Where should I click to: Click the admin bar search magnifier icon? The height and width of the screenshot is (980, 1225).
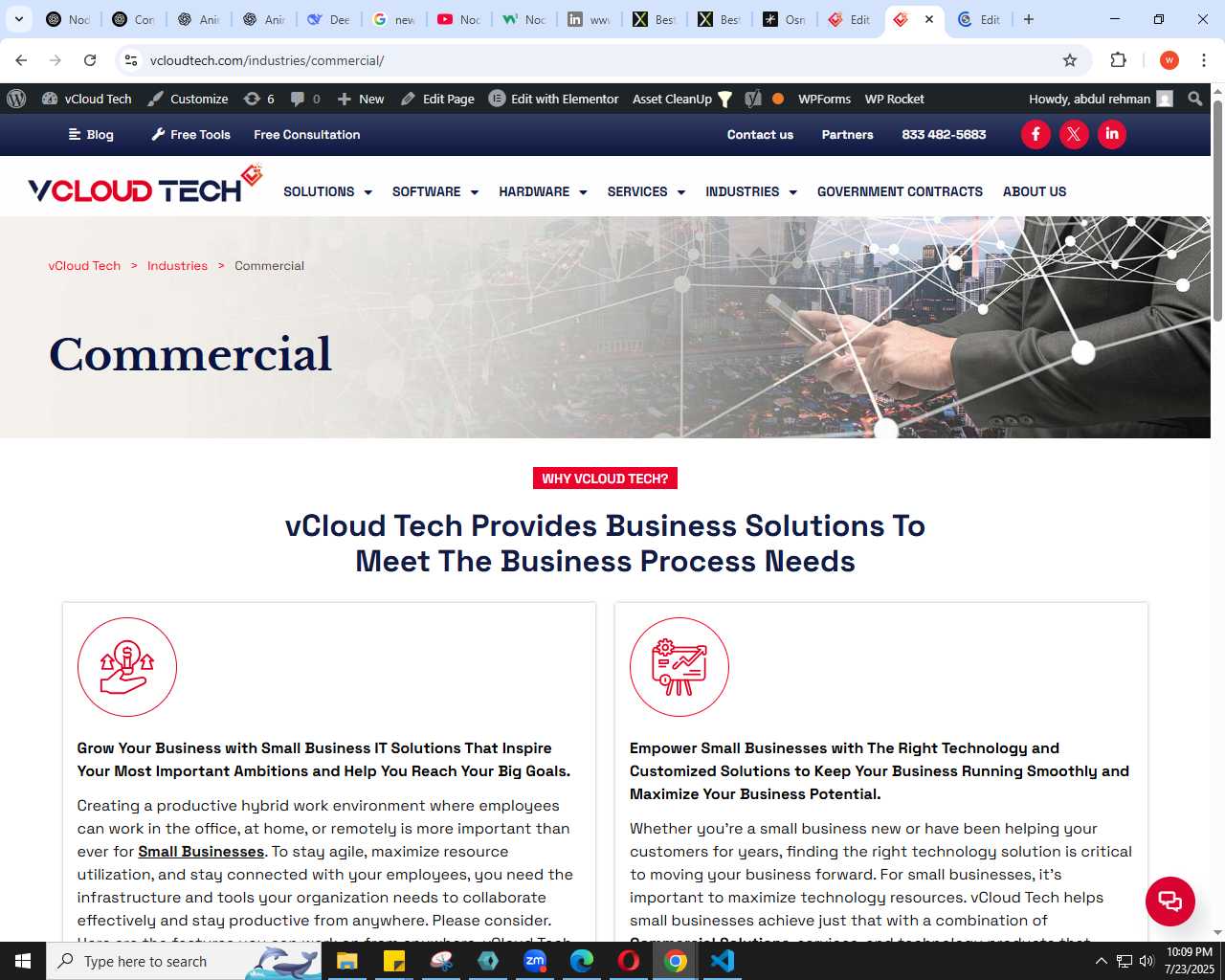pyautogui.click(x=1194, y=99)
